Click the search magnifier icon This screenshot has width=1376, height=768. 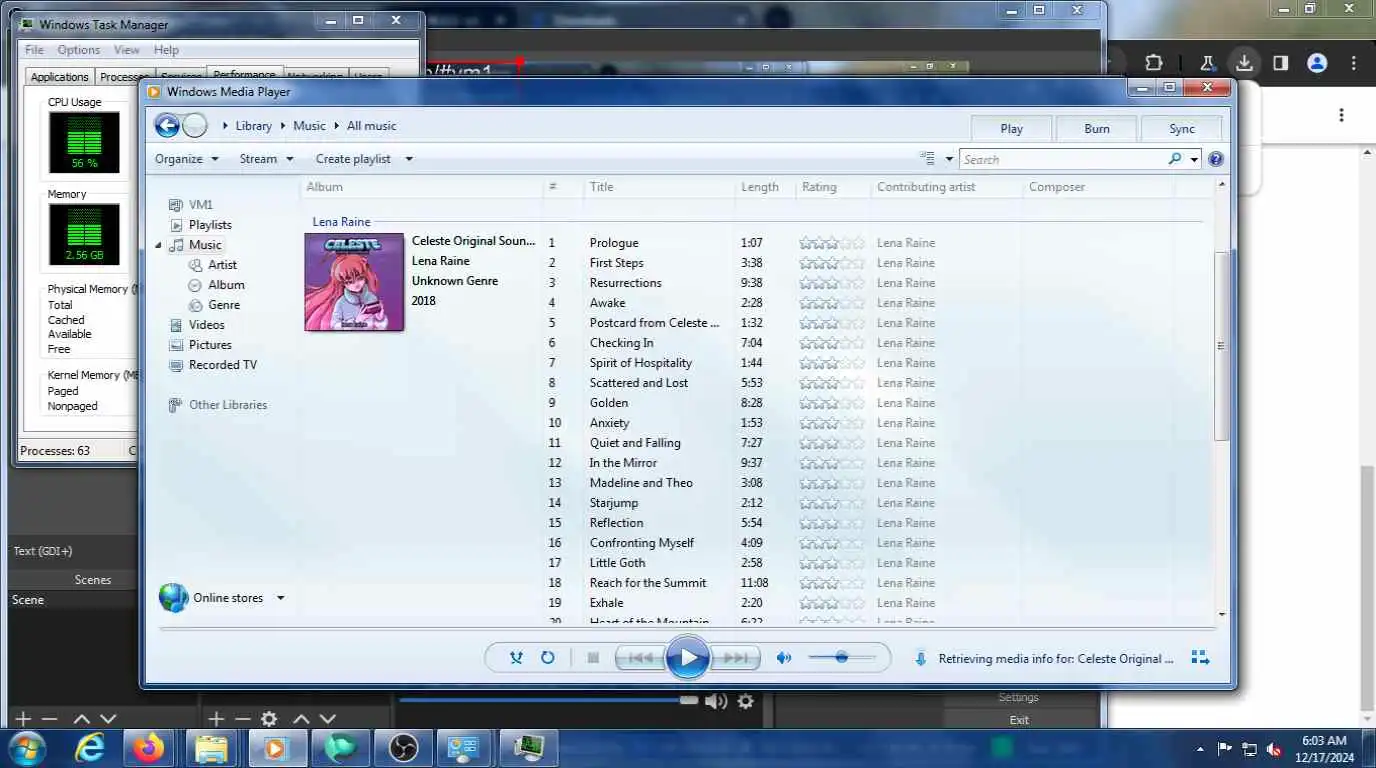point(1175,159)
